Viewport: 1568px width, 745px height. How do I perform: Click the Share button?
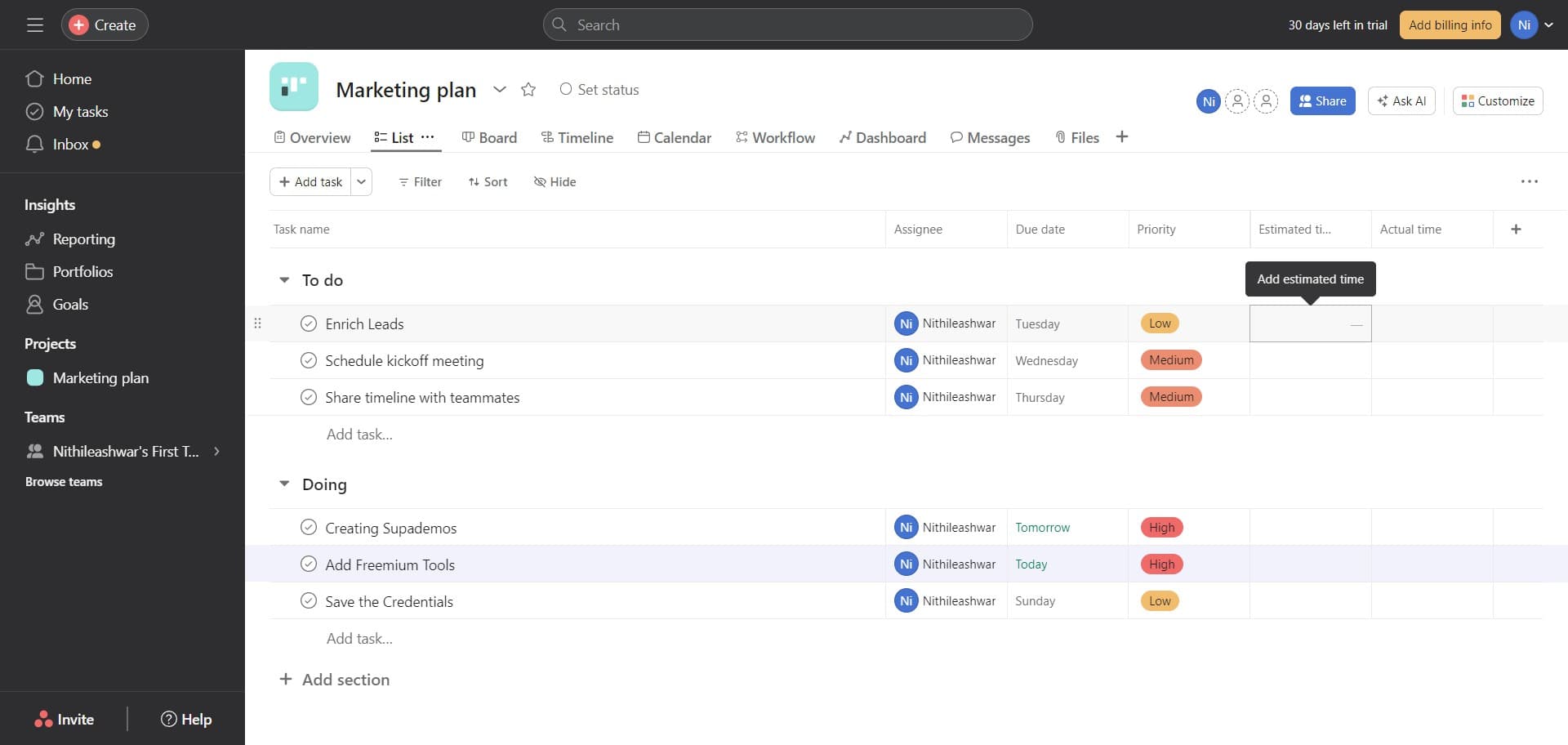[1322, 100]
